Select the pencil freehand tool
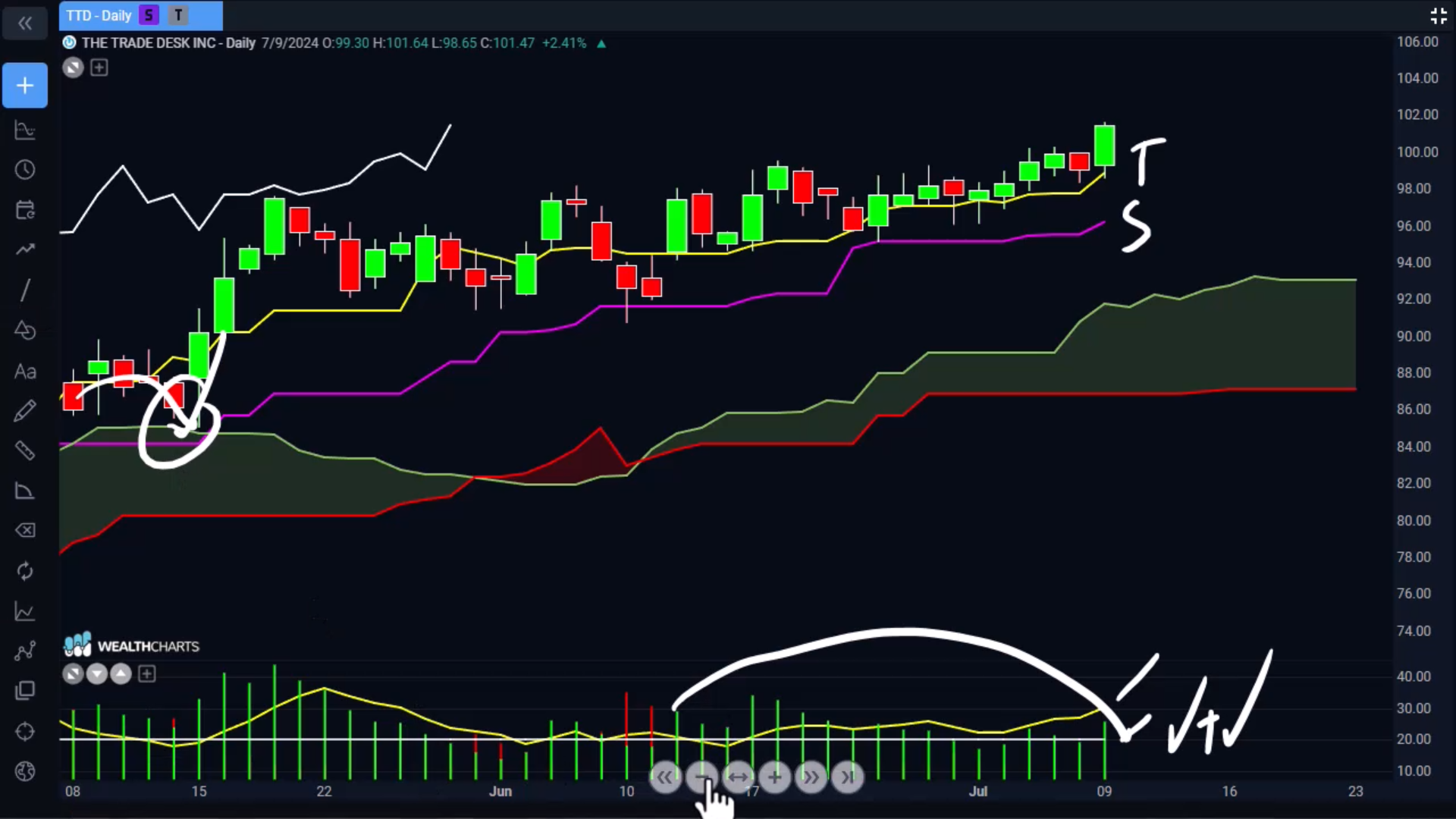 point(25,411)
